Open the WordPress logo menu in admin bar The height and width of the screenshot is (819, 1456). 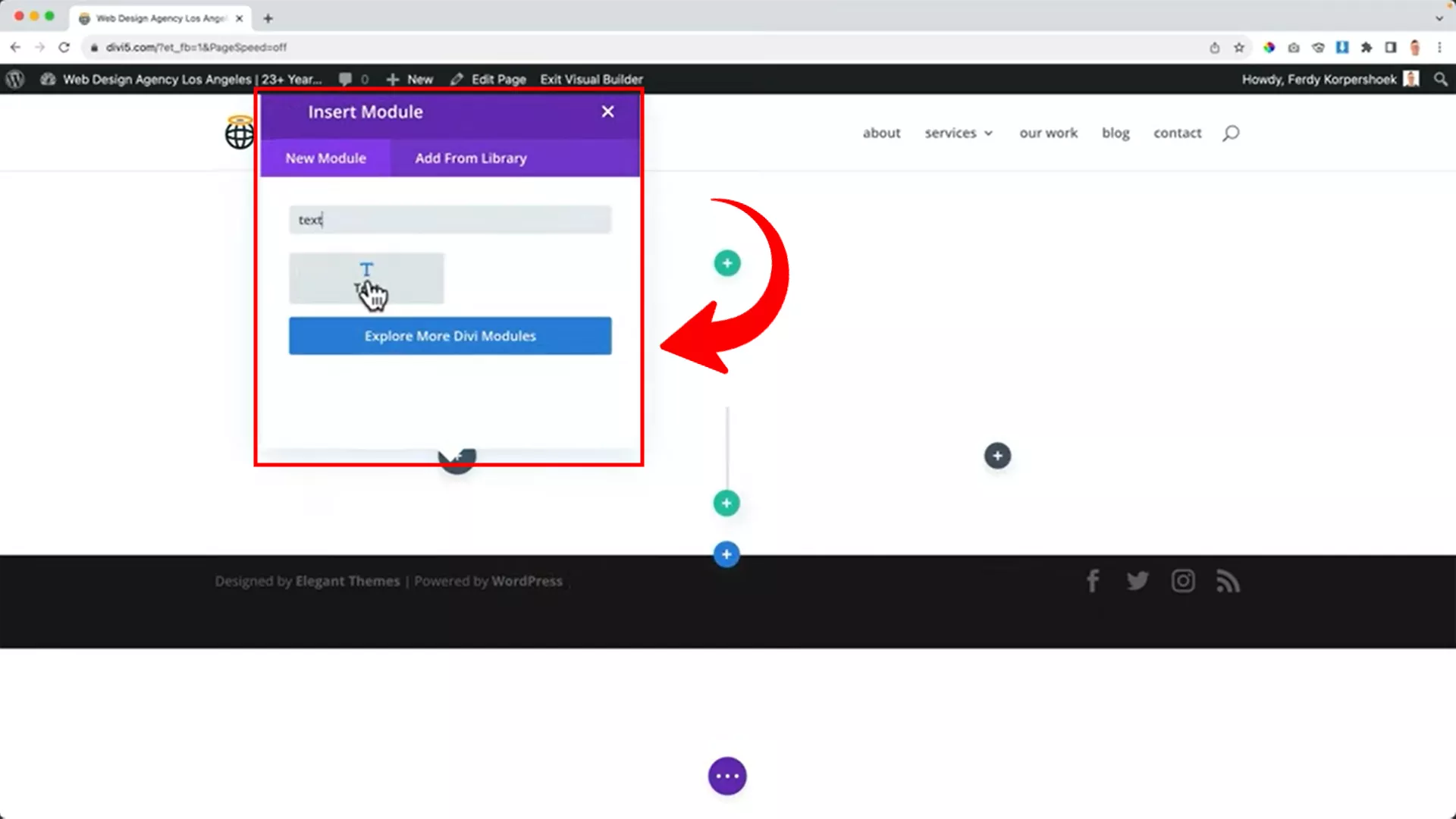click(x=14, y=79)
